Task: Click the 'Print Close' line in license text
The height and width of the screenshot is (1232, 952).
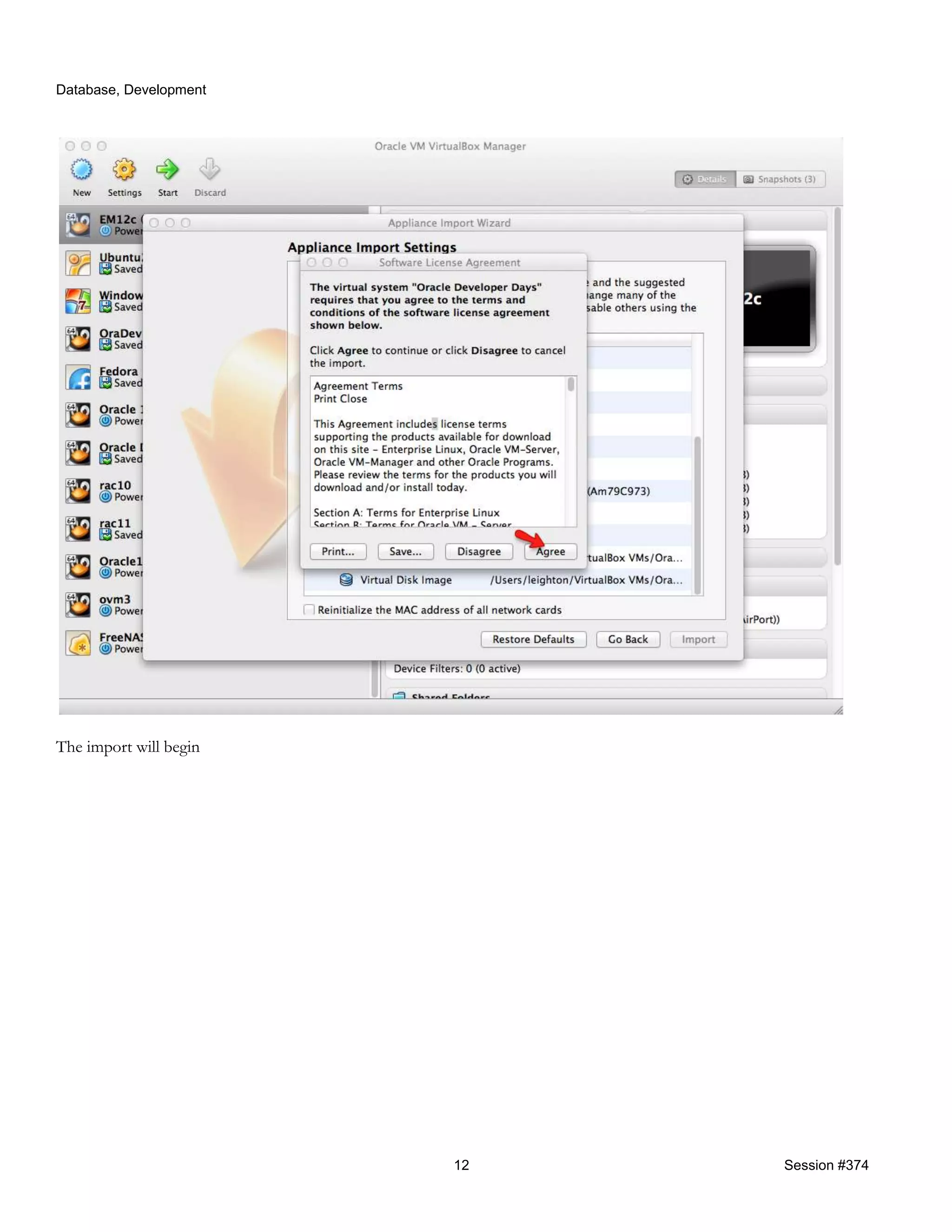Action: coord(341,399)
